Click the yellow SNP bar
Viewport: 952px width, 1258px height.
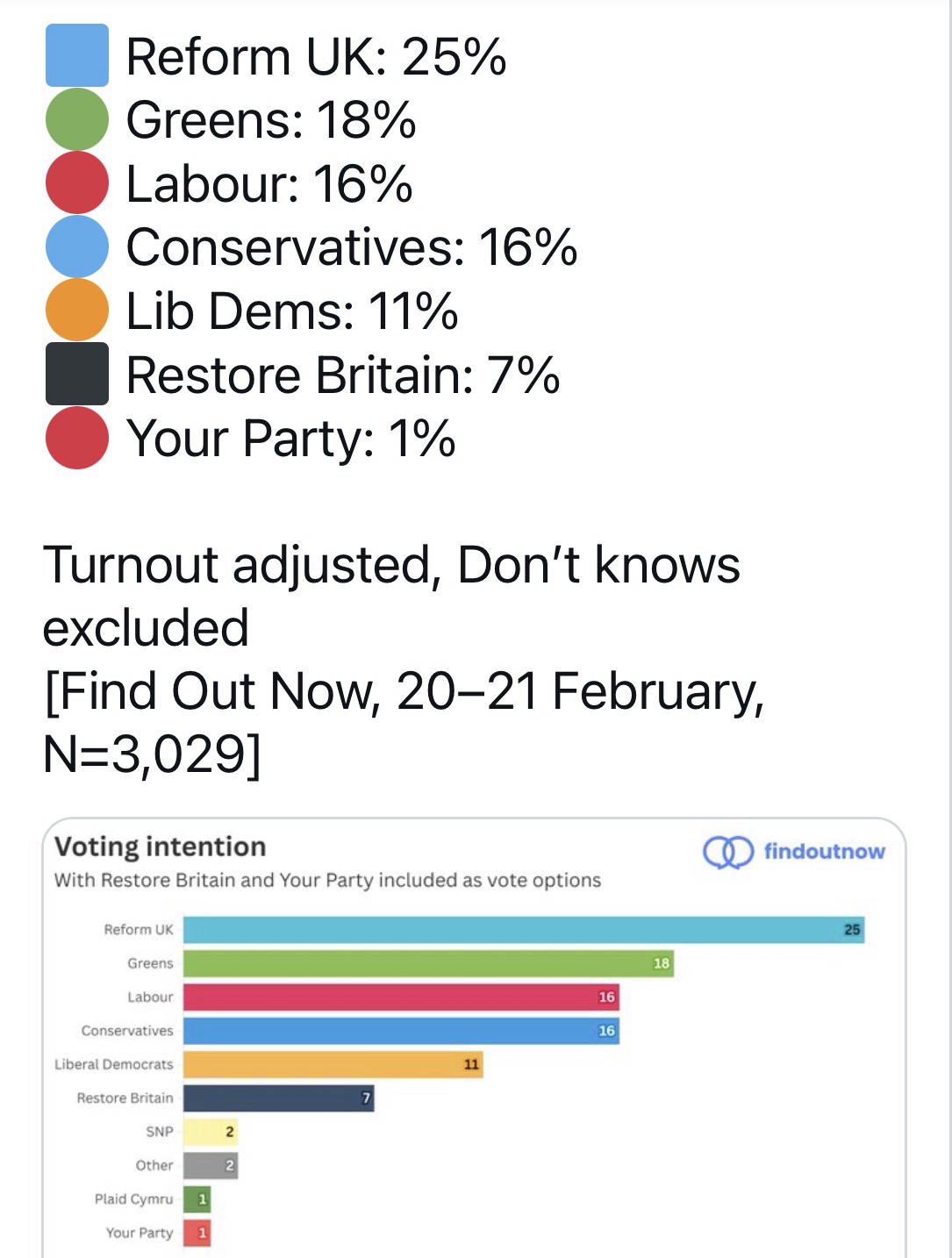coord(211,1132)
